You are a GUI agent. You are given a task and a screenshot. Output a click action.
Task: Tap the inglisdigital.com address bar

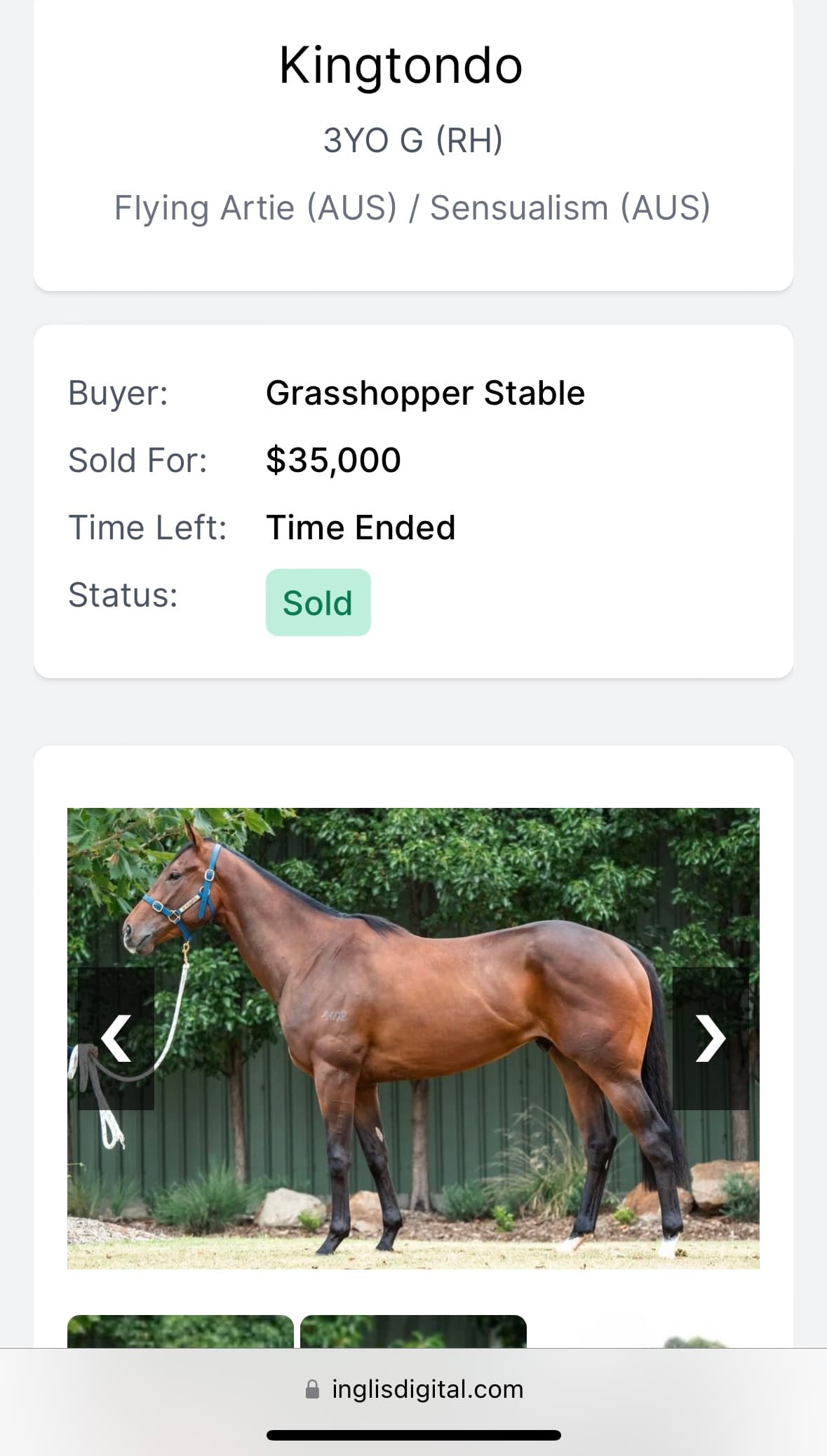pos(414,1389)
